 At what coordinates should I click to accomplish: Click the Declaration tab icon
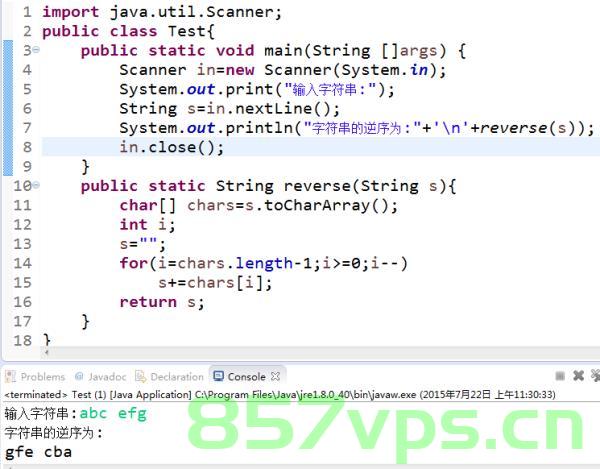pos(140,377)
